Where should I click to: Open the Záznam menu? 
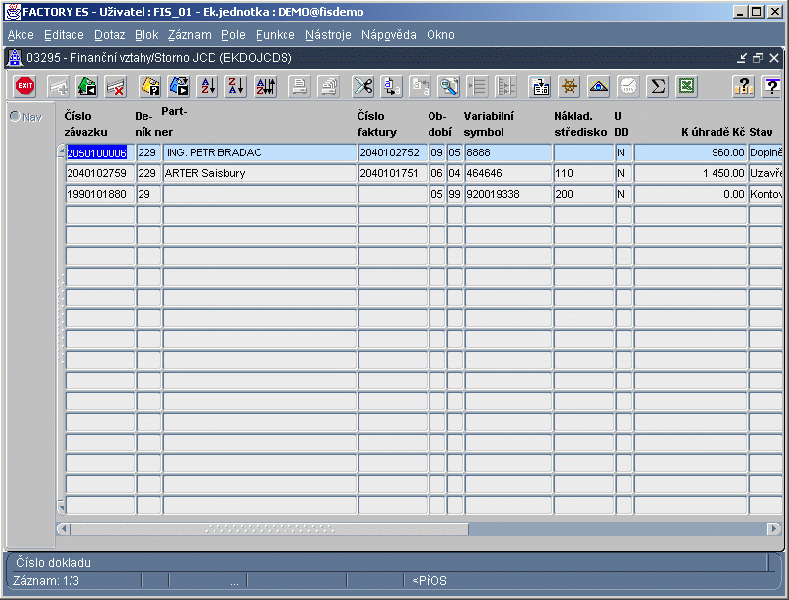(190, 35)
